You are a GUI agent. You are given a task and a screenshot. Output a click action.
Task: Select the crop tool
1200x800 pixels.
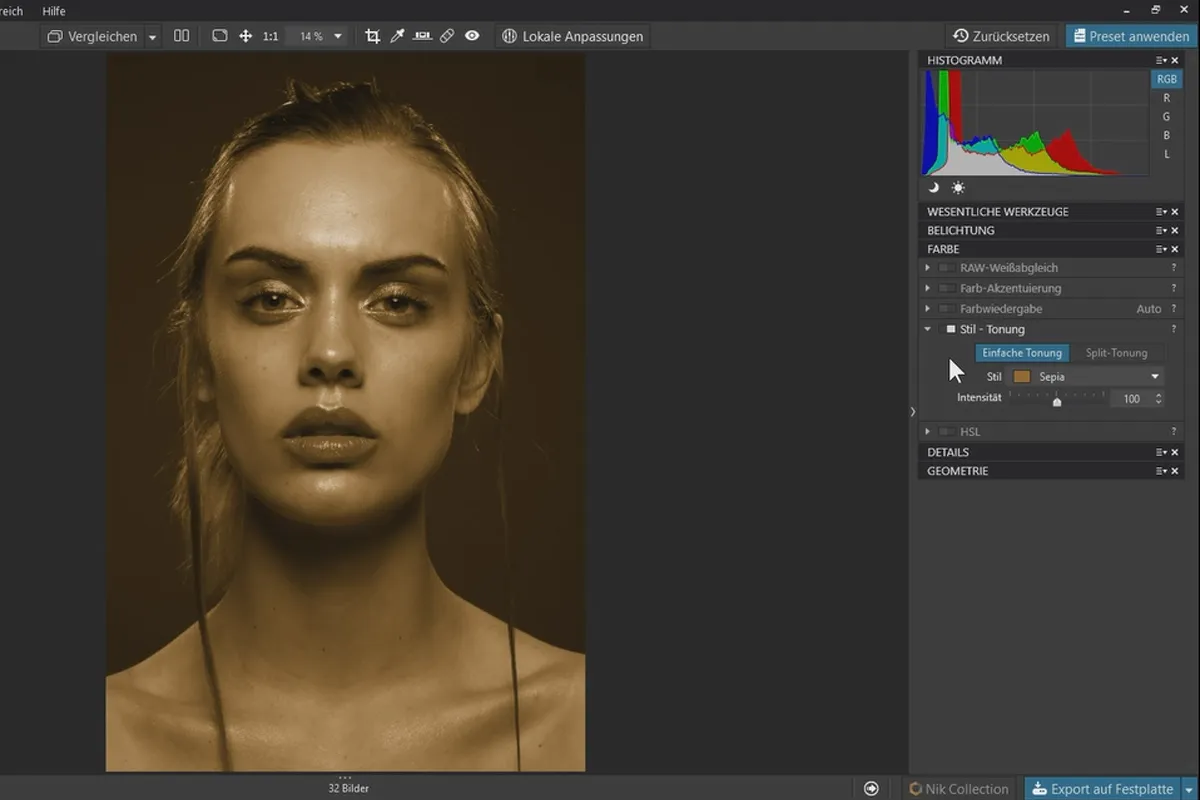[x=372, y=36]
